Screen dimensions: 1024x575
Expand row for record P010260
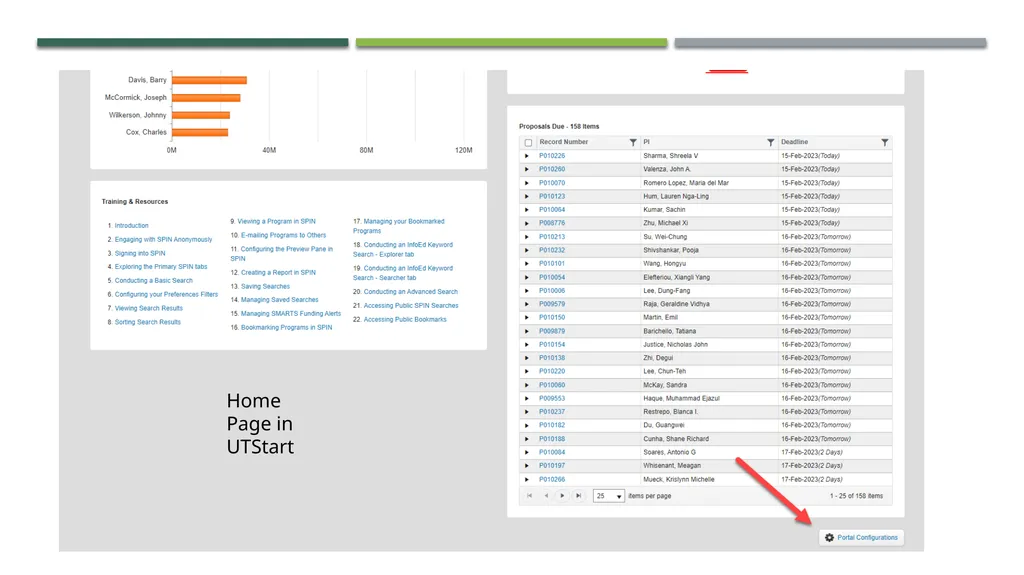pyautogui.click(x=527, y=169)
